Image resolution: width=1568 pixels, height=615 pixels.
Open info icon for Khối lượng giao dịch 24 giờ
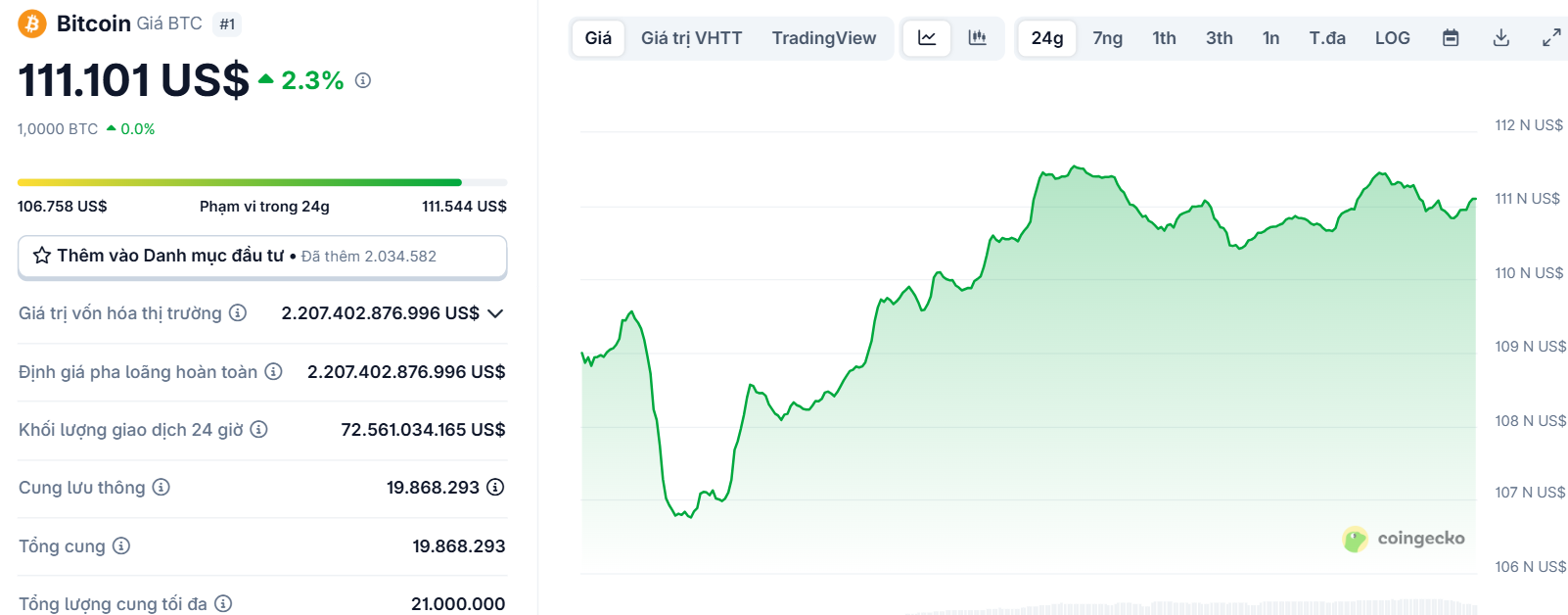(x=259, y=429)
